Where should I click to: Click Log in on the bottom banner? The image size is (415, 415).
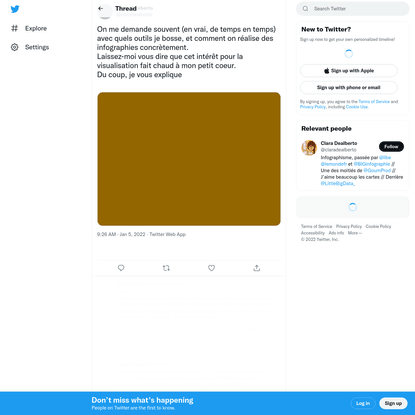point(363,403)
